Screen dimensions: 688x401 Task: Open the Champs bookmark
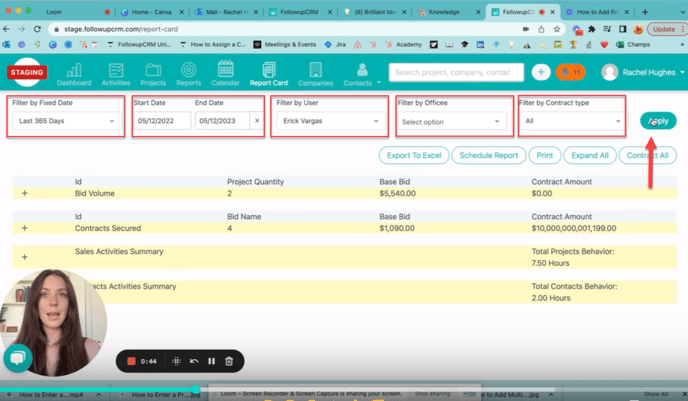coord(633,44)
